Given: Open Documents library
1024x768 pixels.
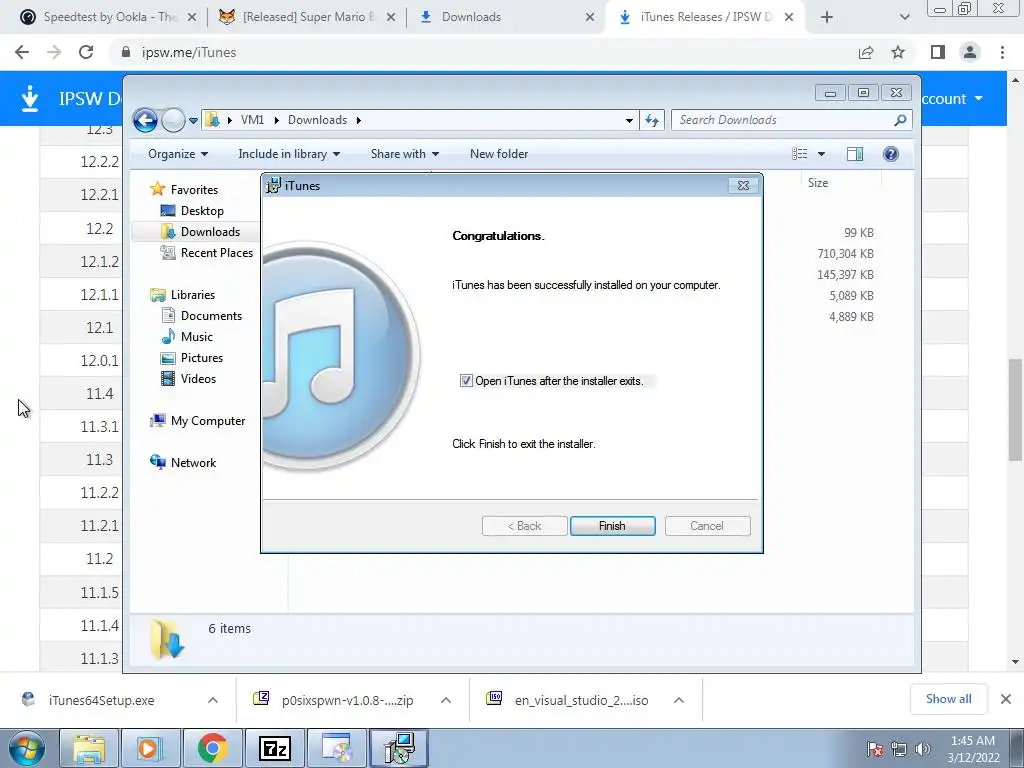Looking at the screenshot, I should [211, 315].
